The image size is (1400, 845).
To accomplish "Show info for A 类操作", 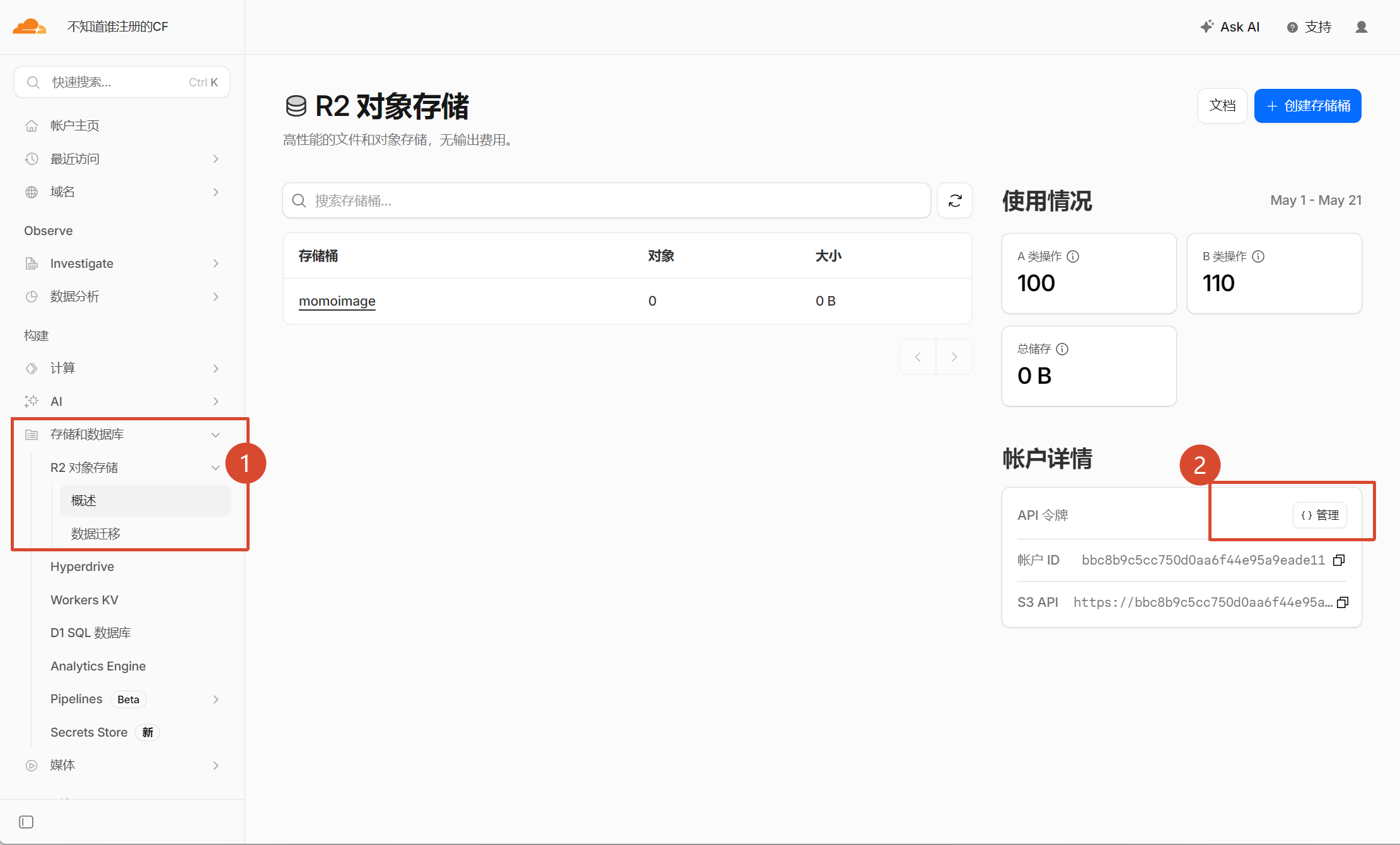I will tap(1073, 256).
